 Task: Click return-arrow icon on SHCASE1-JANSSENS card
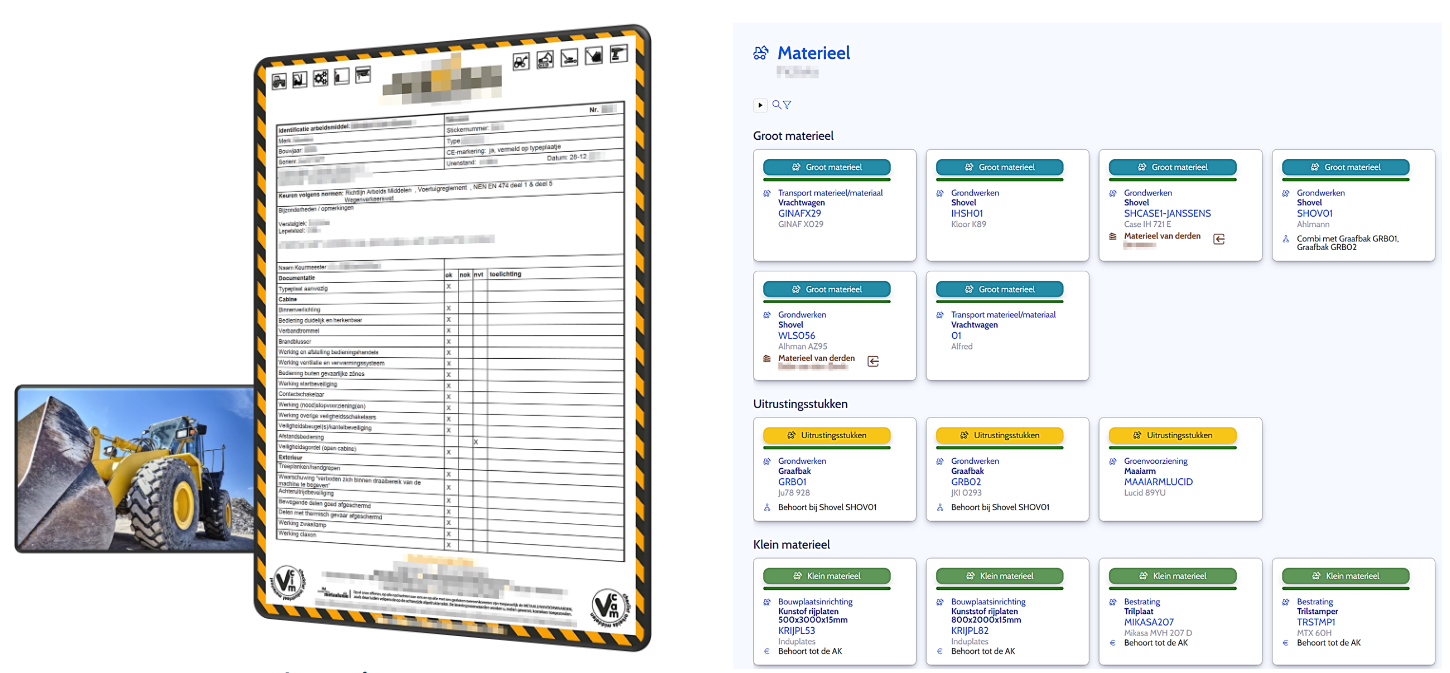1219,239
